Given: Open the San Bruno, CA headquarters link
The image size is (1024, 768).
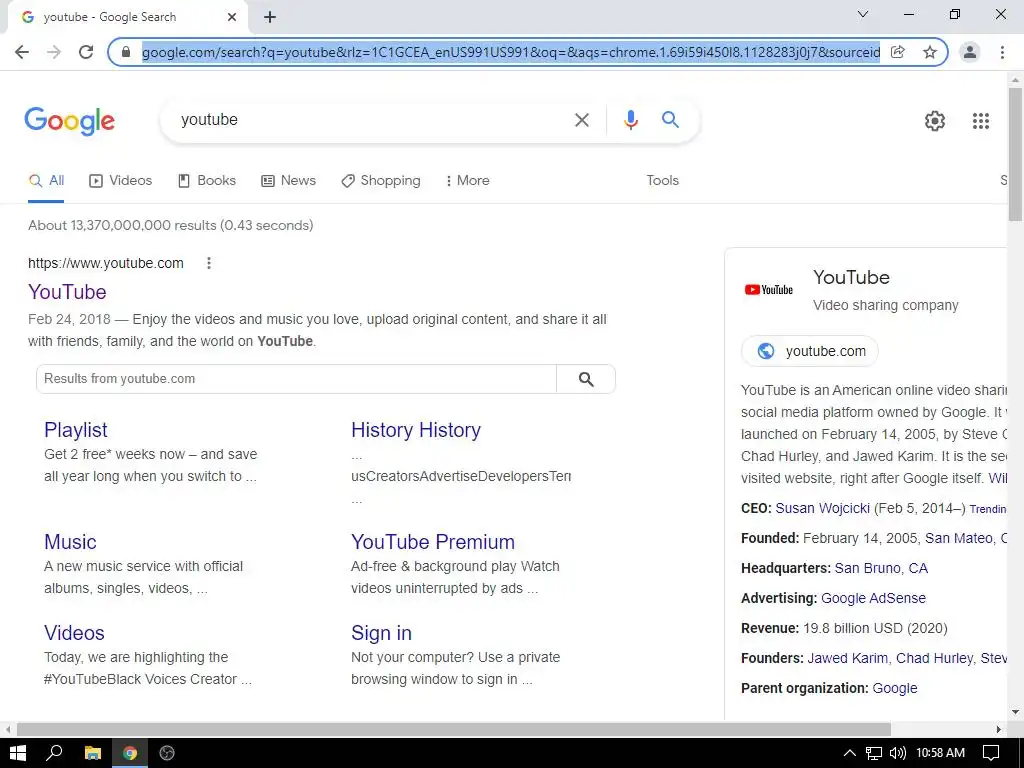Looking at the screenshot, I should tap(881, 569).
